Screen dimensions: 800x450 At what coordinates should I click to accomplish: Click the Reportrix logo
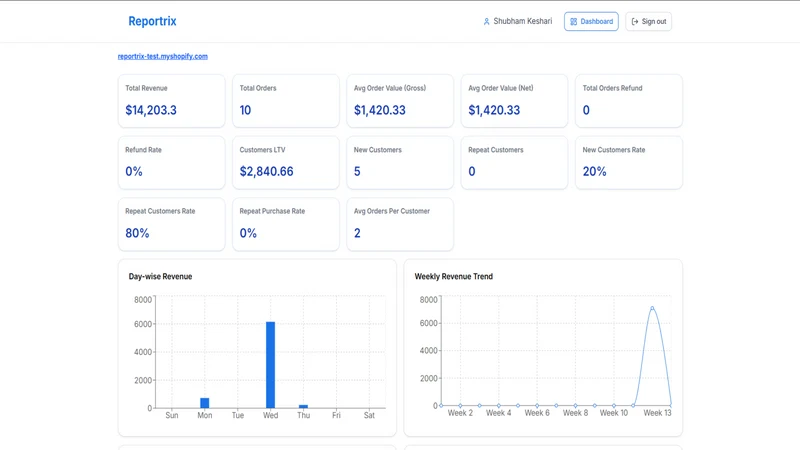[x=152, y=21]
